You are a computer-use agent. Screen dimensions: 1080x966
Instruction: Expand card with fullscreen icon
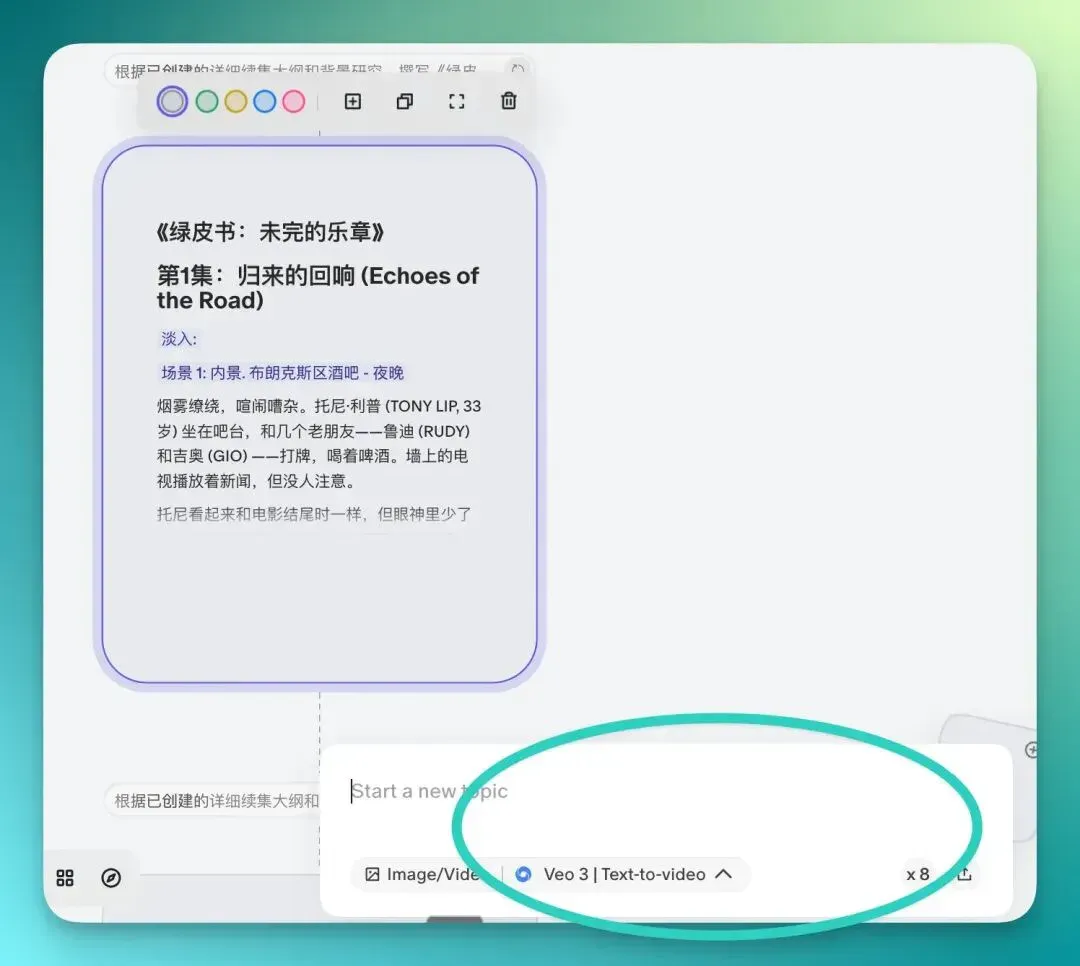pyautogui.click(x=457, y=101)
